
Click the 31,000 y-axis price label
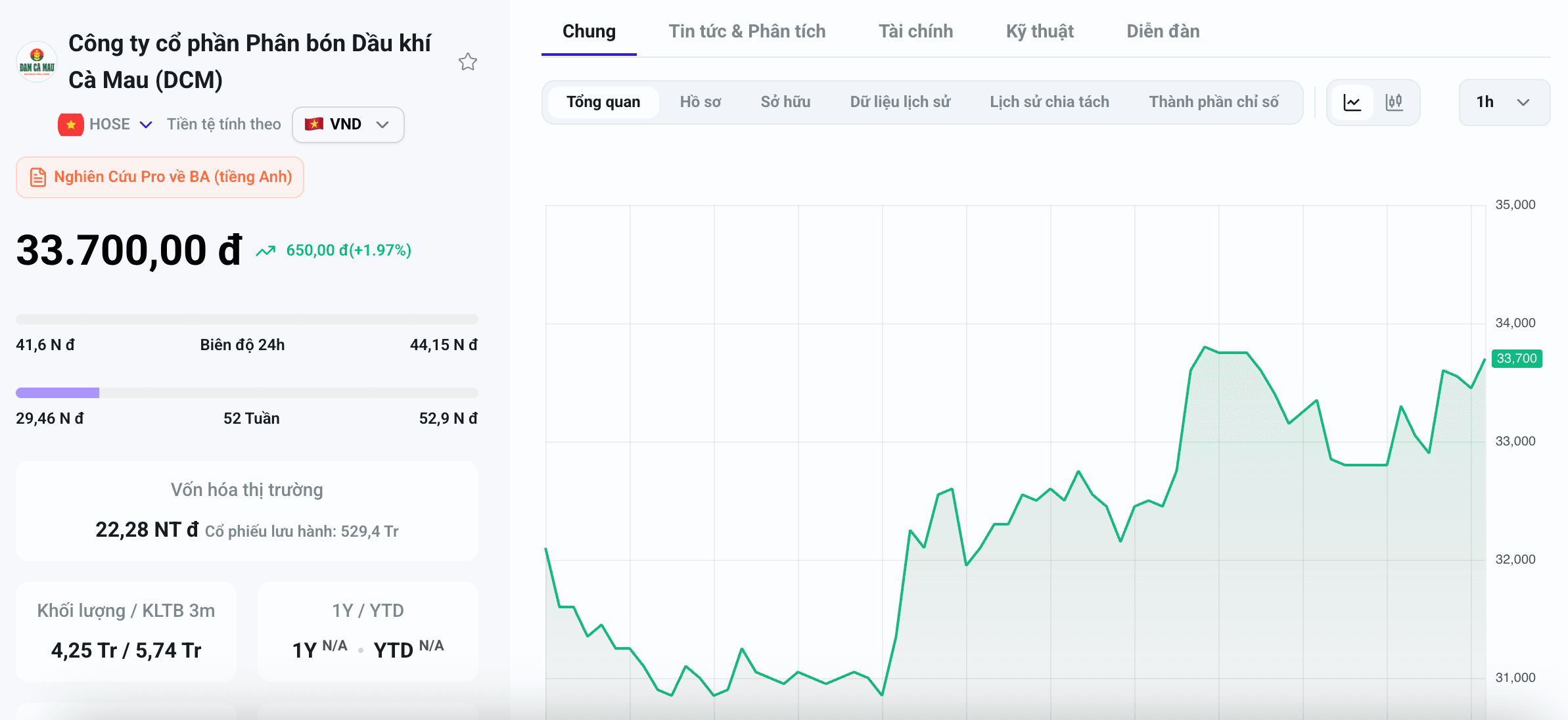pos(1515,678)
